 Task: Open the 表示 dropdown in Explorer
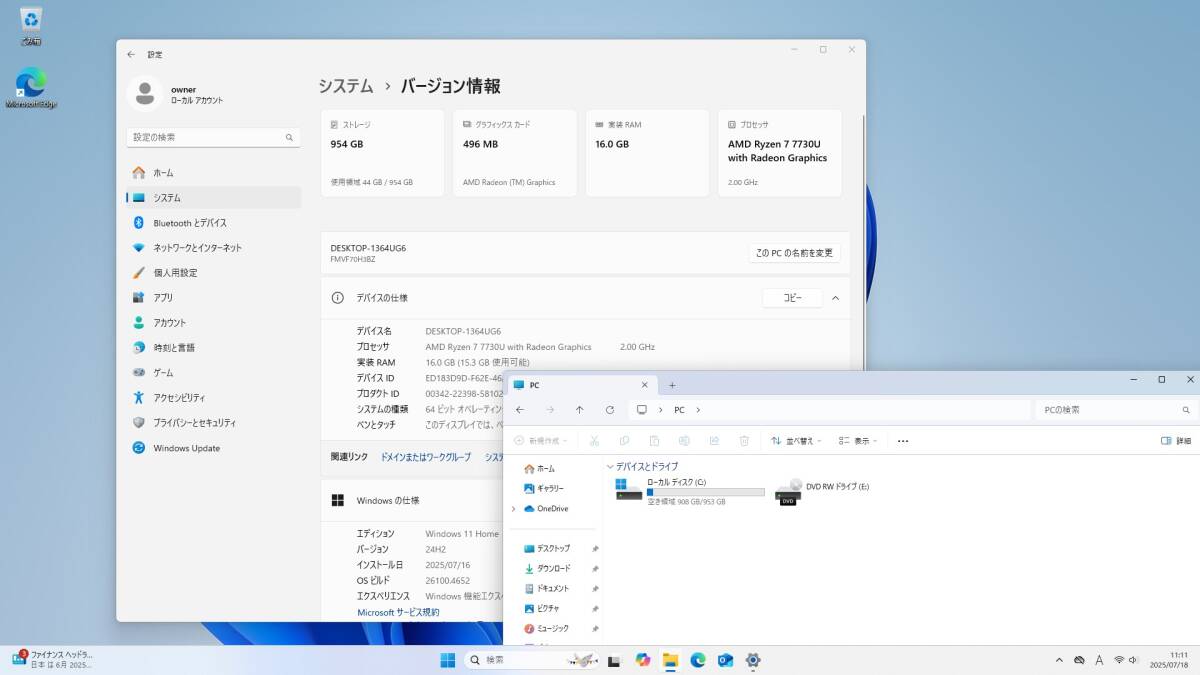[x=858, y=441]
